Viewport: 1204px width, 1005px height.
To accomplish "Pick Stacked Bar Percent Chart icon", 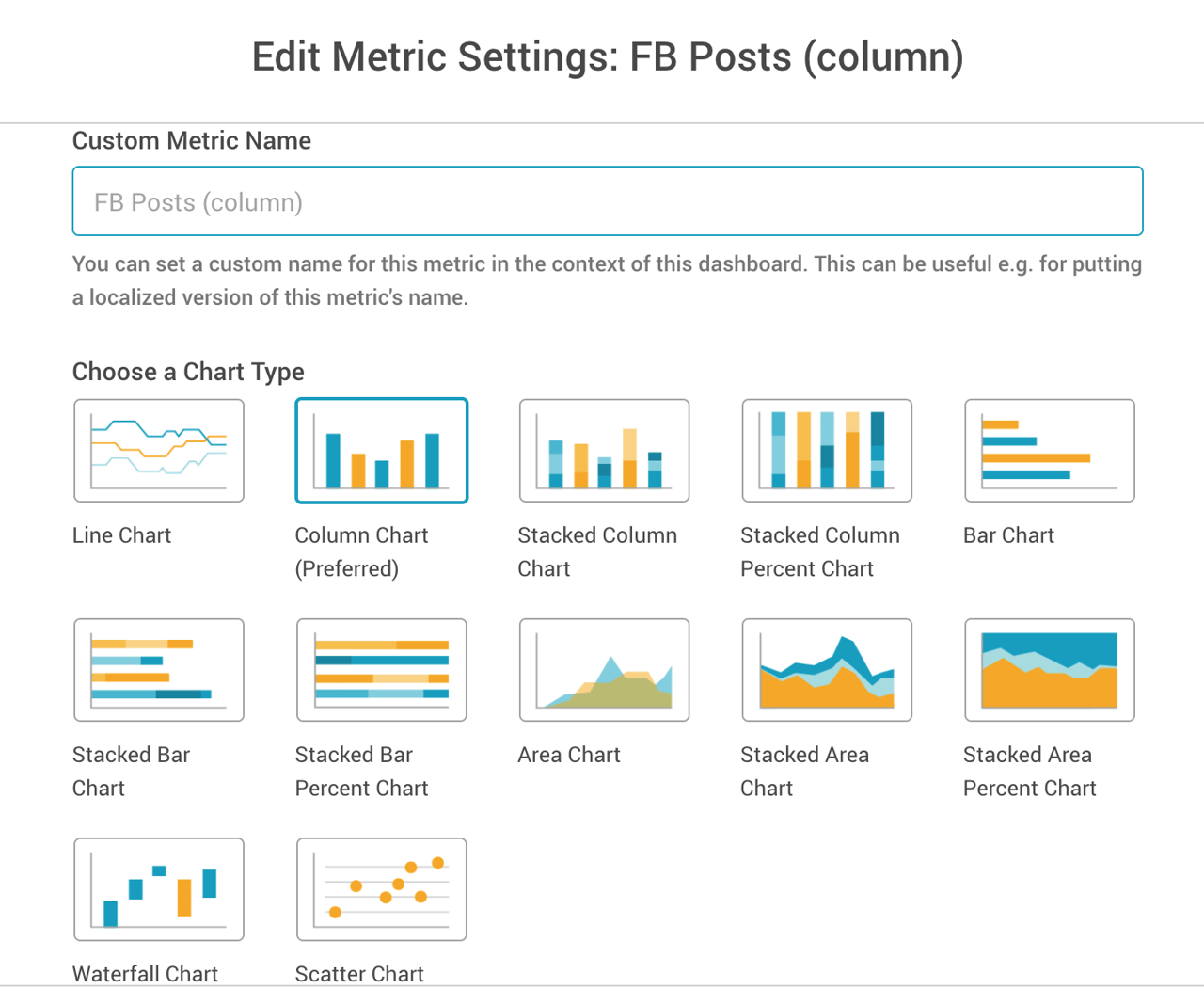I will click(381, 670).
